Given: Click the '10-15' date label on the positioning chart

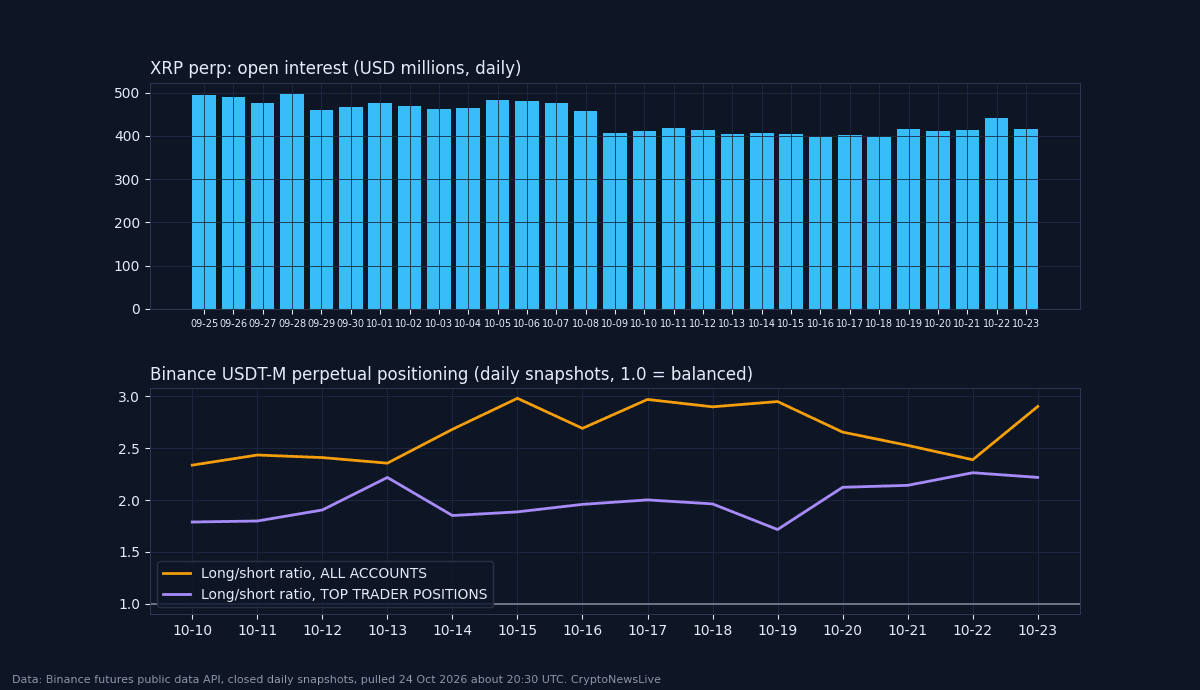Looking at the screenshot, I should 517,630.
